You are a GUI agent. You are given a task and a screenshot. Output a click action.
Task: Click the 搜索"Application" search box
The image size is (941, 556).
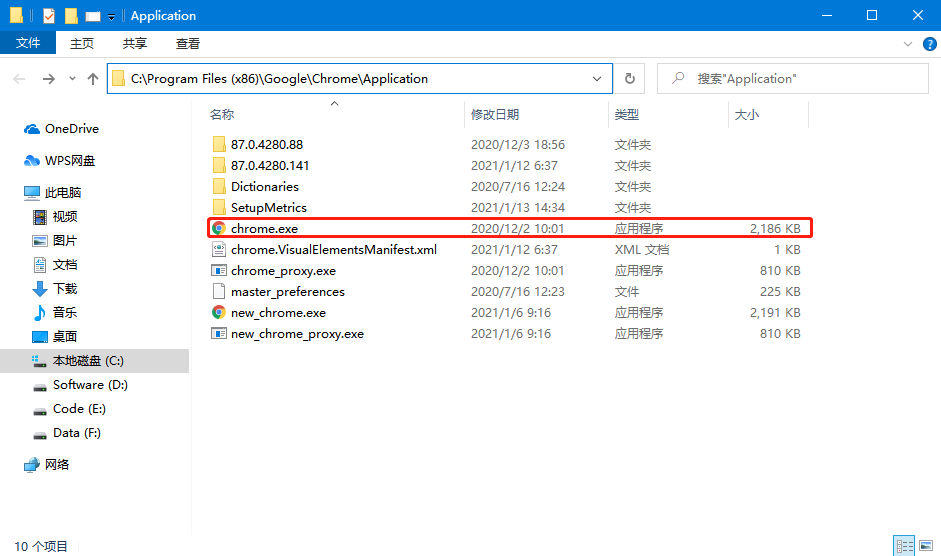[793, 79]
